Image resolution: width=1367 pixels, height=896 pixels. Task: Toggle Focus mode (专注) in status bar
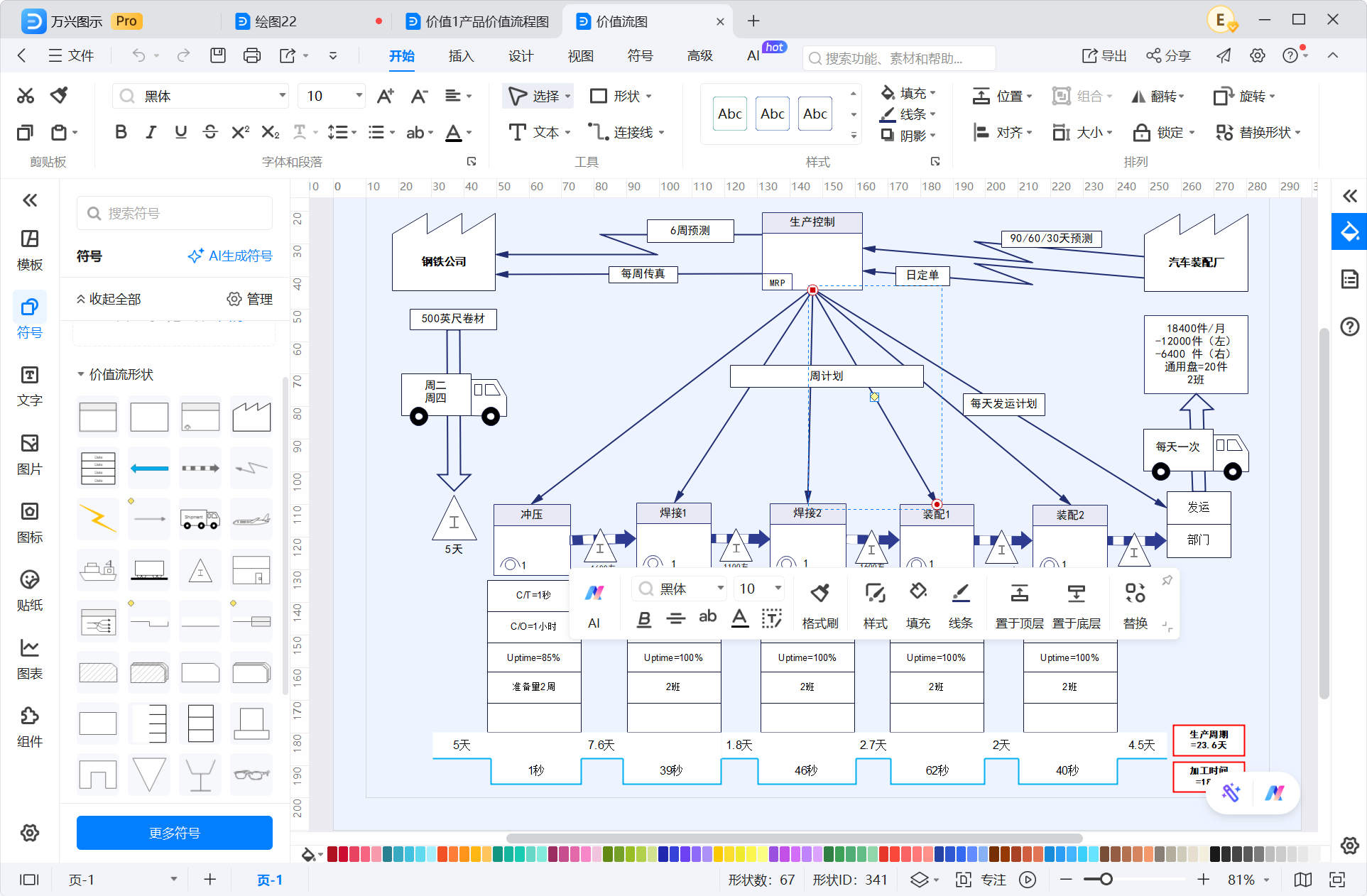[982, 880]
